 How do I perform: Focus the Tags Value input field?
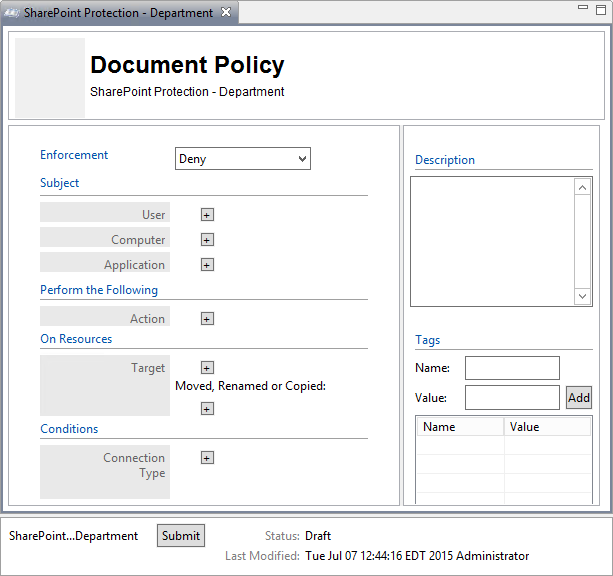[x=512, y=398]
